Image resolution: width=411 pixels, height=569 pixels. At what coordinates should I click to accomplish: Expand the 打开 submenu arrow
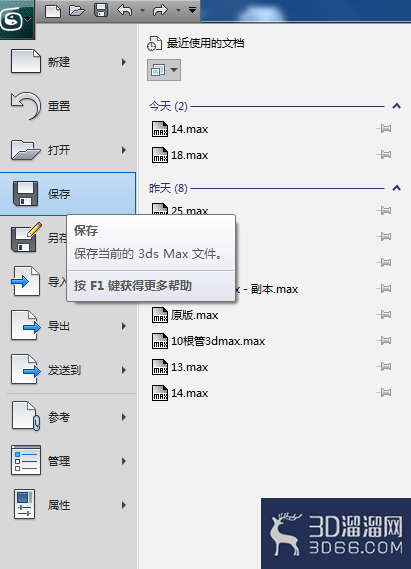click(124, 150)
